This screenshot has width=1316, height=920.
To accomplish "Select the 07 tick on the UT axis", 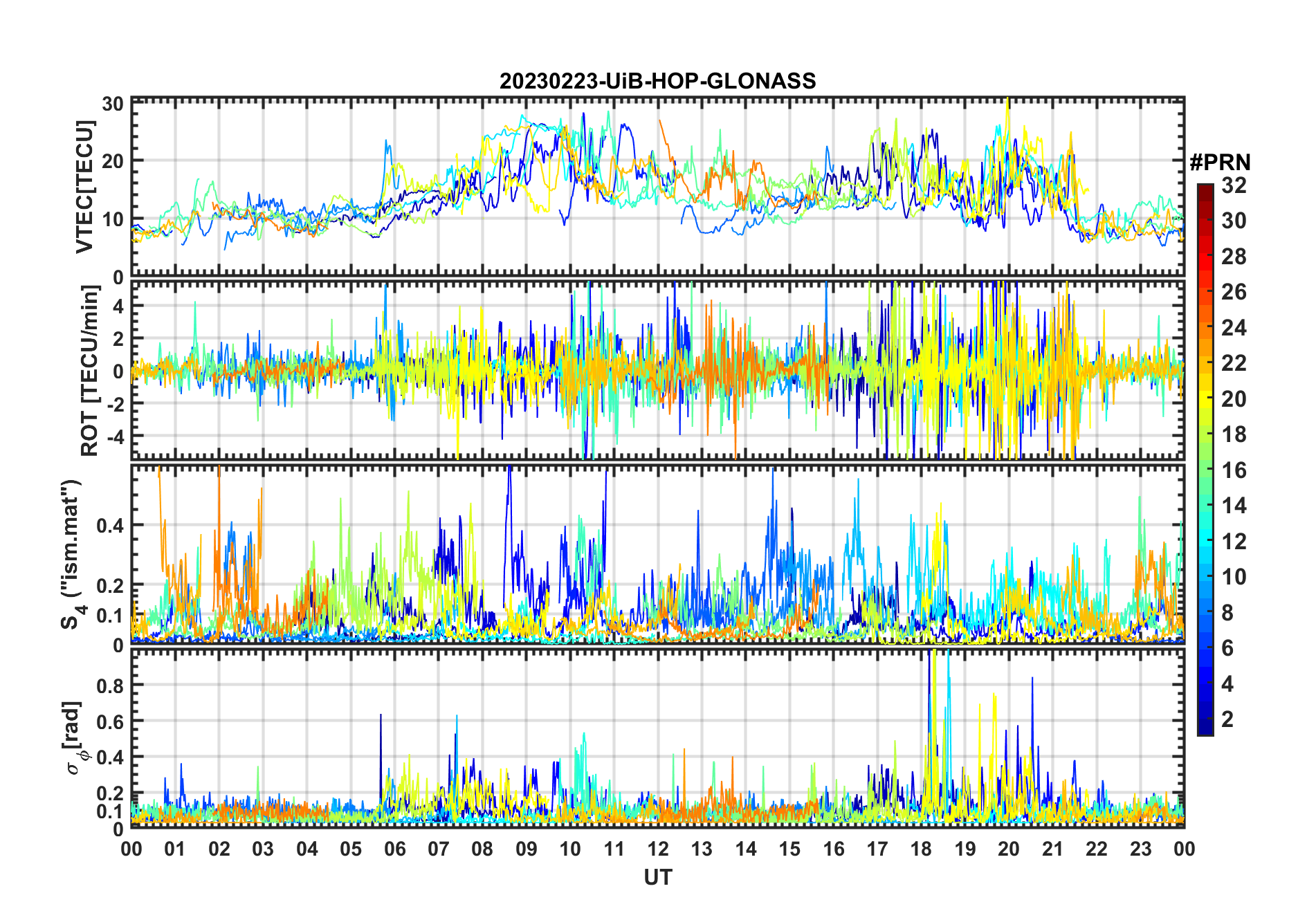I will click(x=439, y=849).
